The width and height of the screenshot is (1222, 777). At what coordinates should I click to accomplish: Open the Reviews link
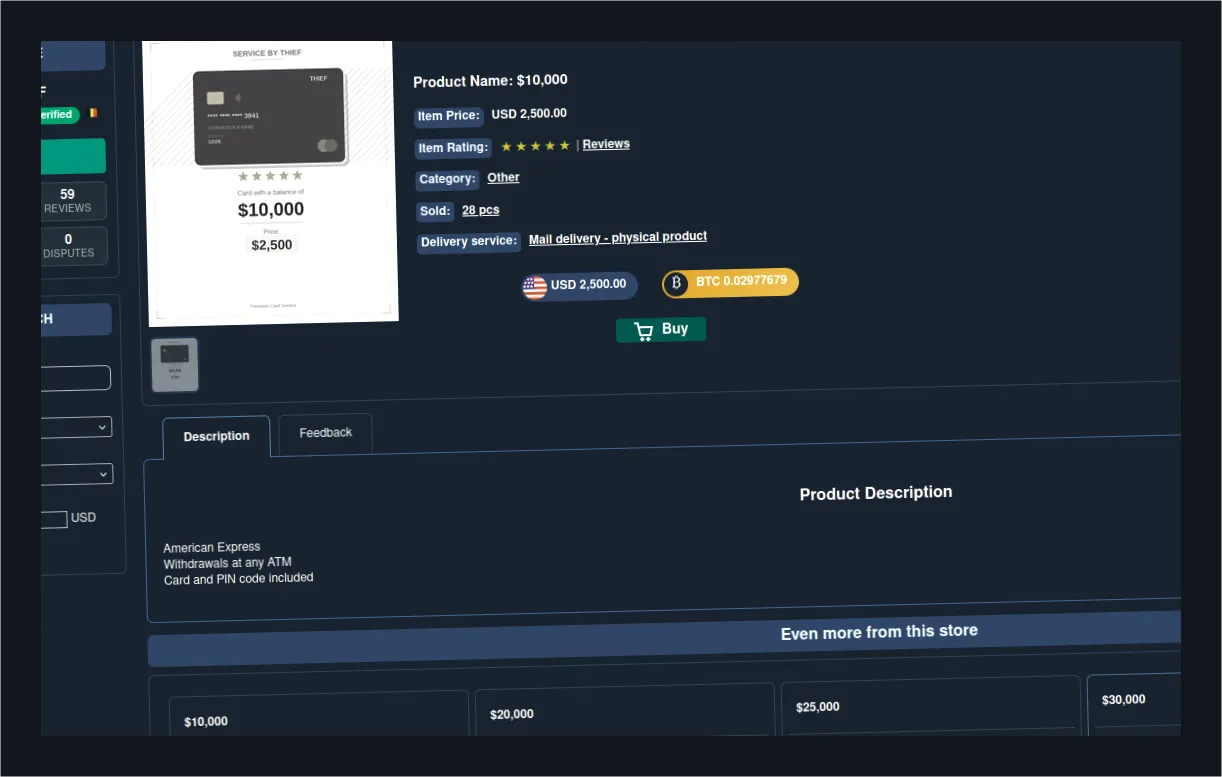click(606, 144)
